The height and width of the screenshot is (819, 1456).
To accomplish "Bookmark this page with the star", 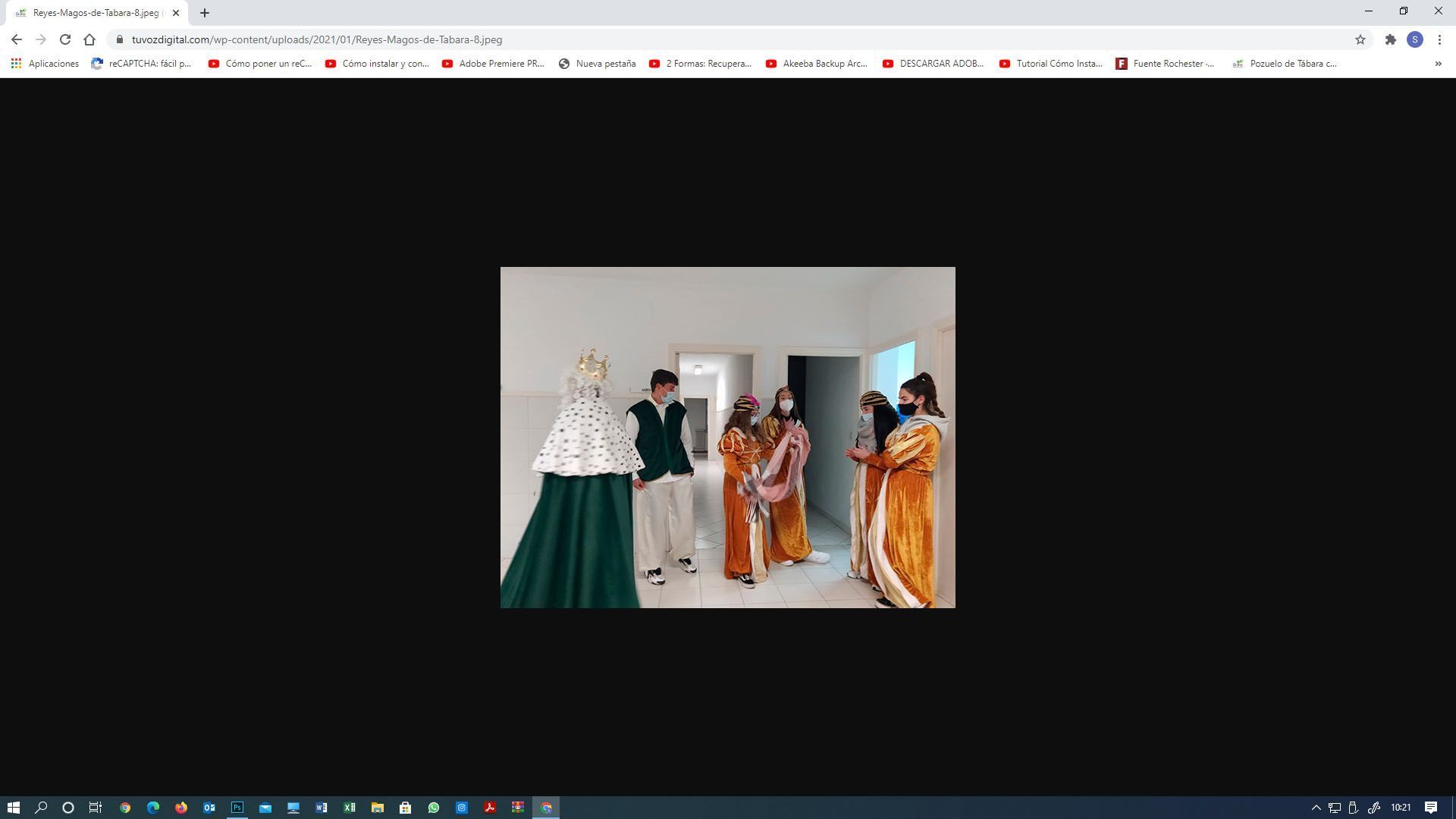I will (x=1360, y=39).
